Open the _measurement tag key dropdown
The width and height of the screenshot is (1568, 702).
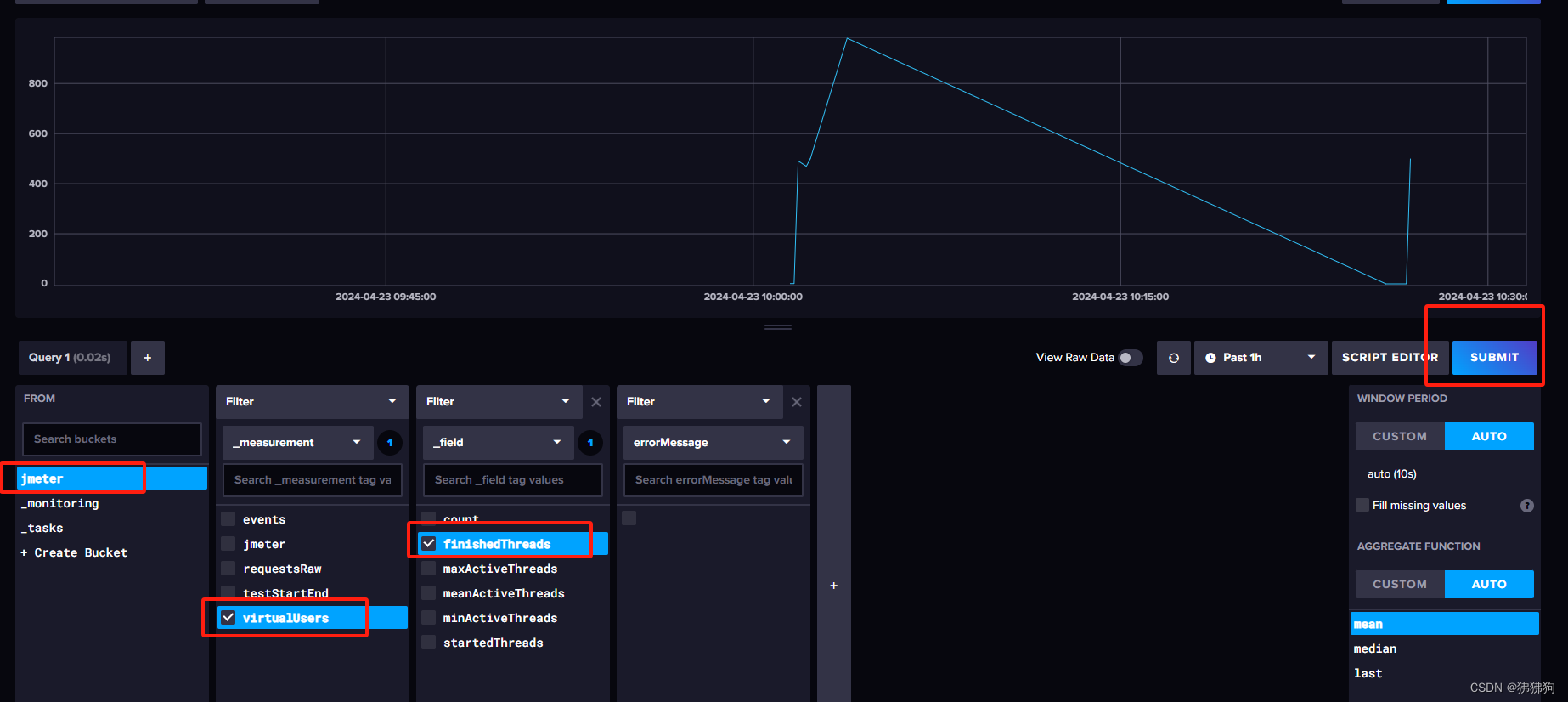click(297, 443)
